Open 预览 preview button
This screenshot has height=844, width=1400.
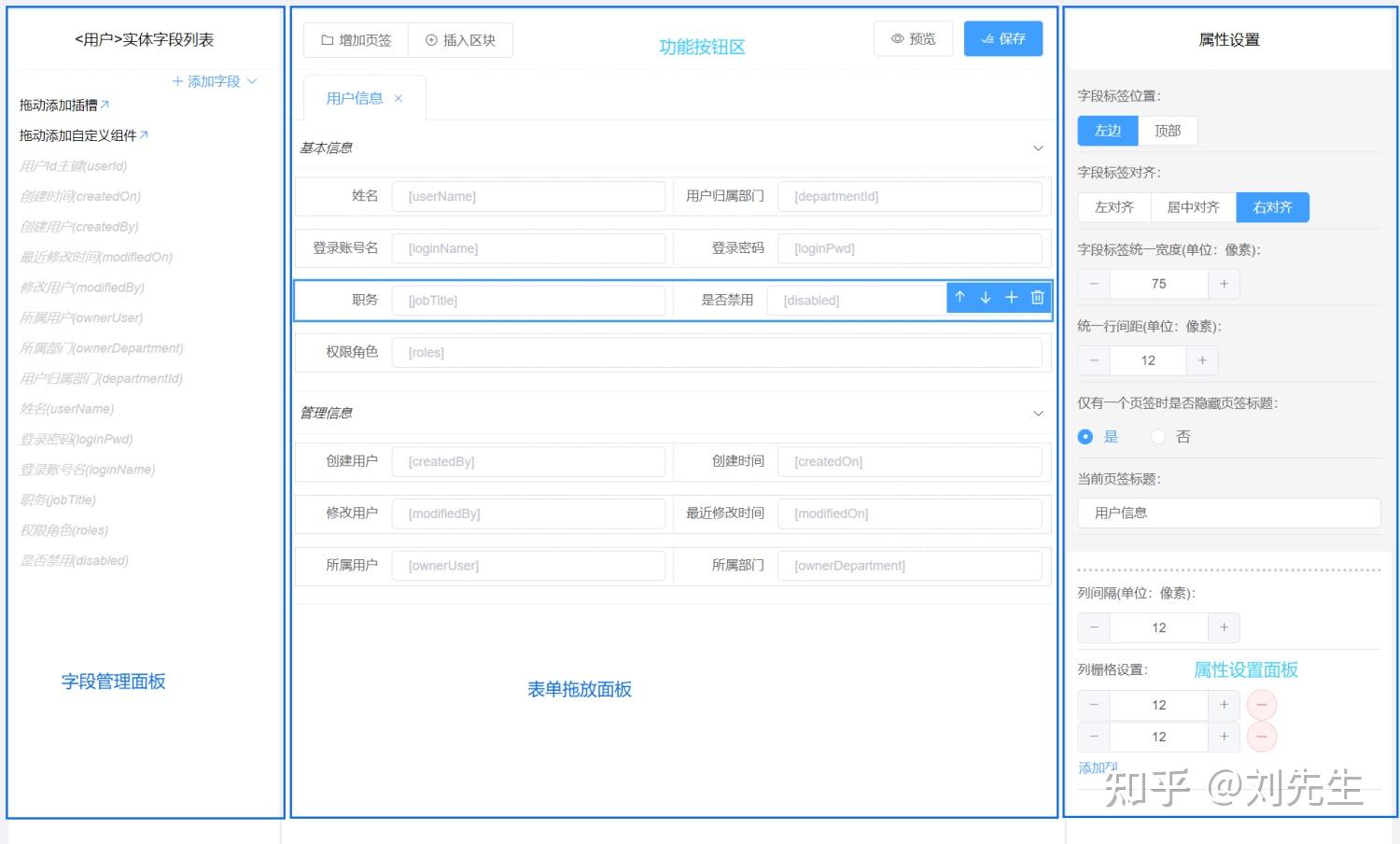[913, 38]
